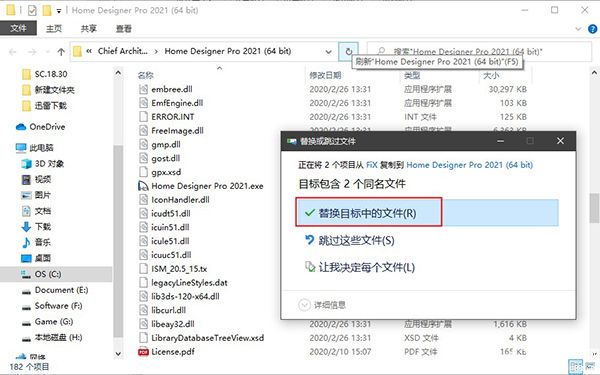Click the SC.18.30 folder icon
Screen dimensions: 600x375
26,74
